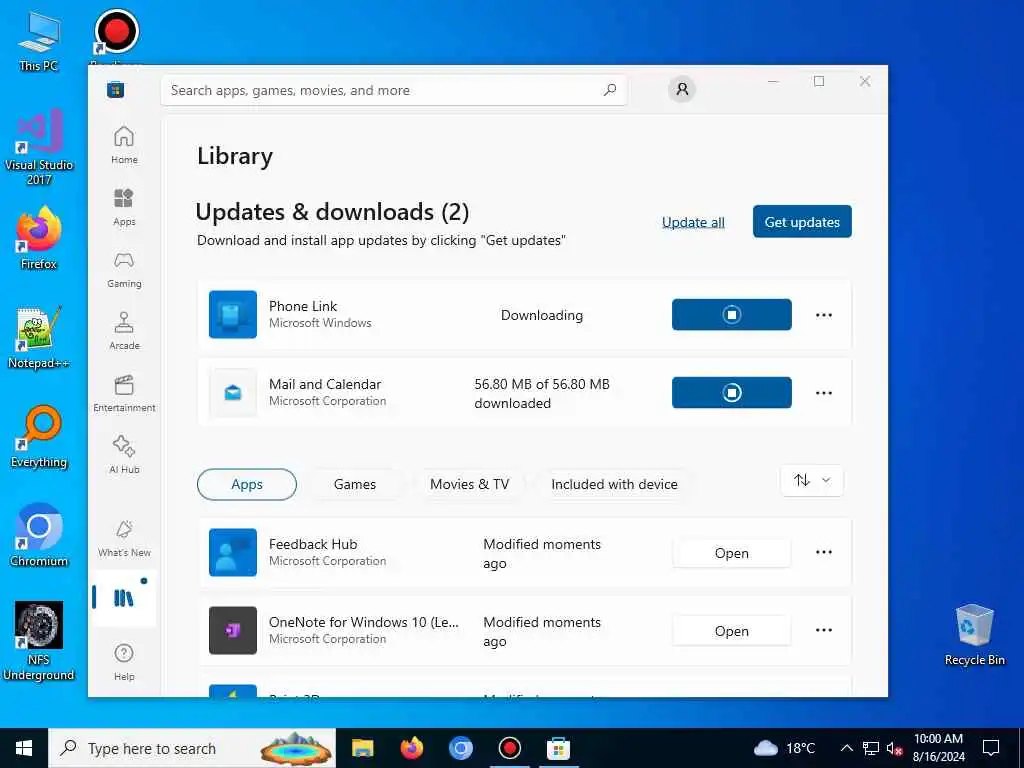Click the Feedback Hub app name
1024x768 pixels.
[313, 544]
